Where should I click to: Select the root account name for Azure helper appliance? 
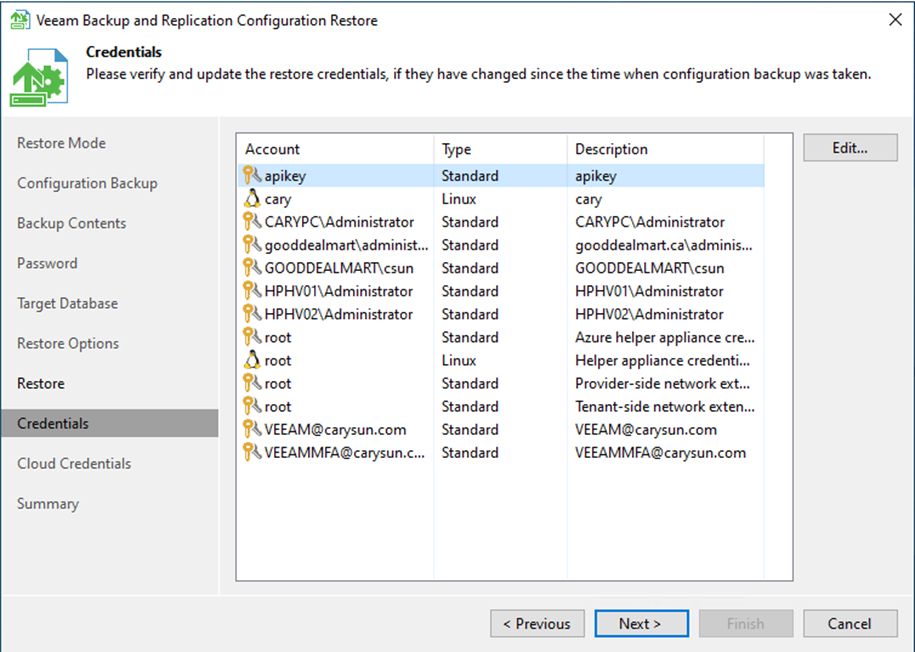[278, 337]
